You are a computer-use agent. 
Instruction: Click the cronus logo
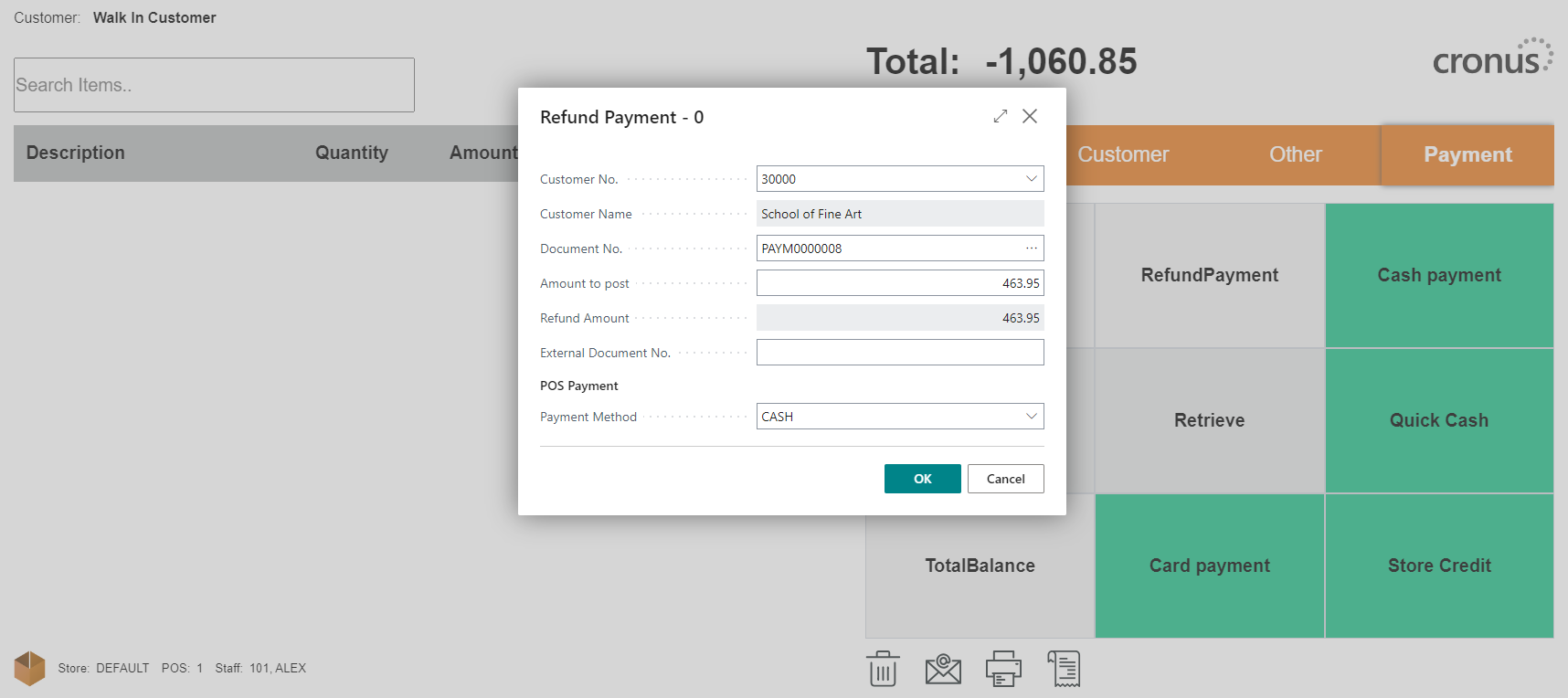(1492, 58)
